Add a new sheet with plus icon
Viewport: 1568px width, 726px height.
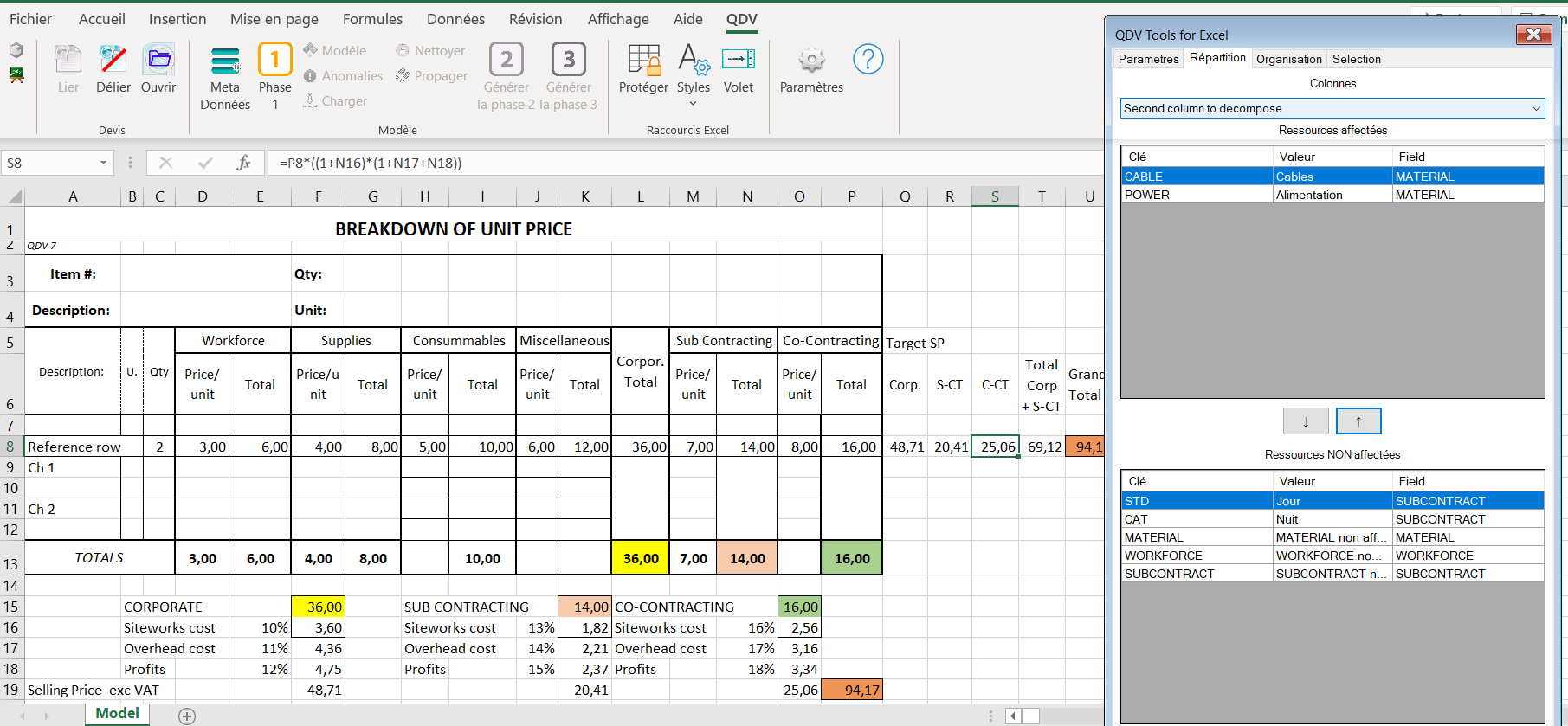[x=187, y=716]
